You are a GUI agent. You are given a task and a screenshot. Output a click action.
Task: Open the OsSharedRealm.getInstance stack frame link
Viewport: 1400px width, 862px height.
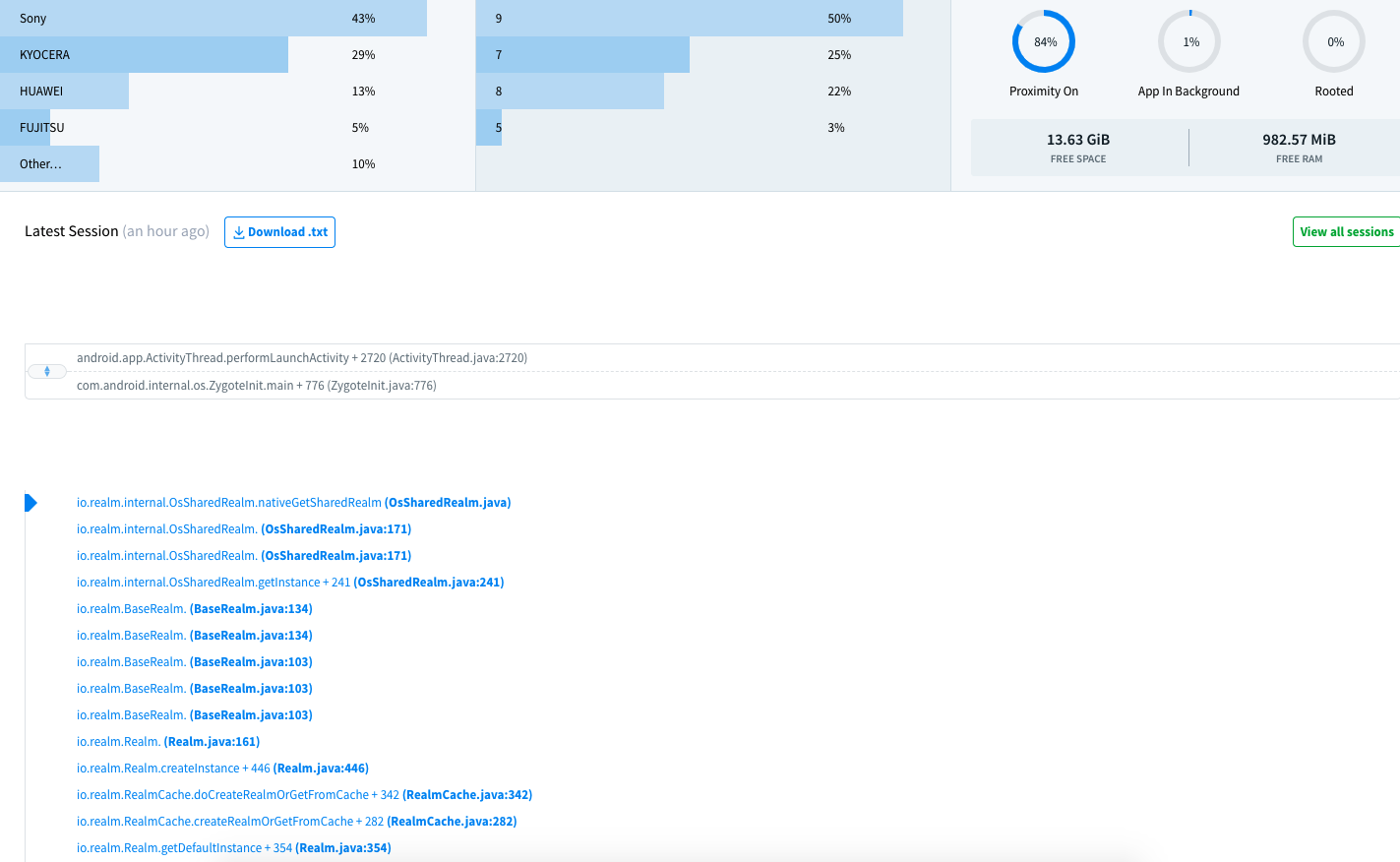290,582
